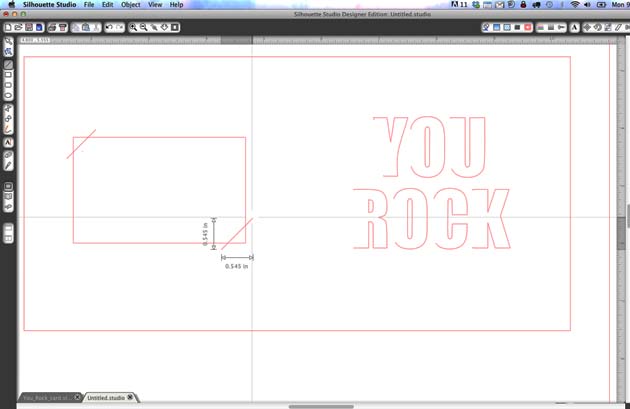630x409 pixels.
Task: Select the Rounded Rectangle tool
Action: 8,85
